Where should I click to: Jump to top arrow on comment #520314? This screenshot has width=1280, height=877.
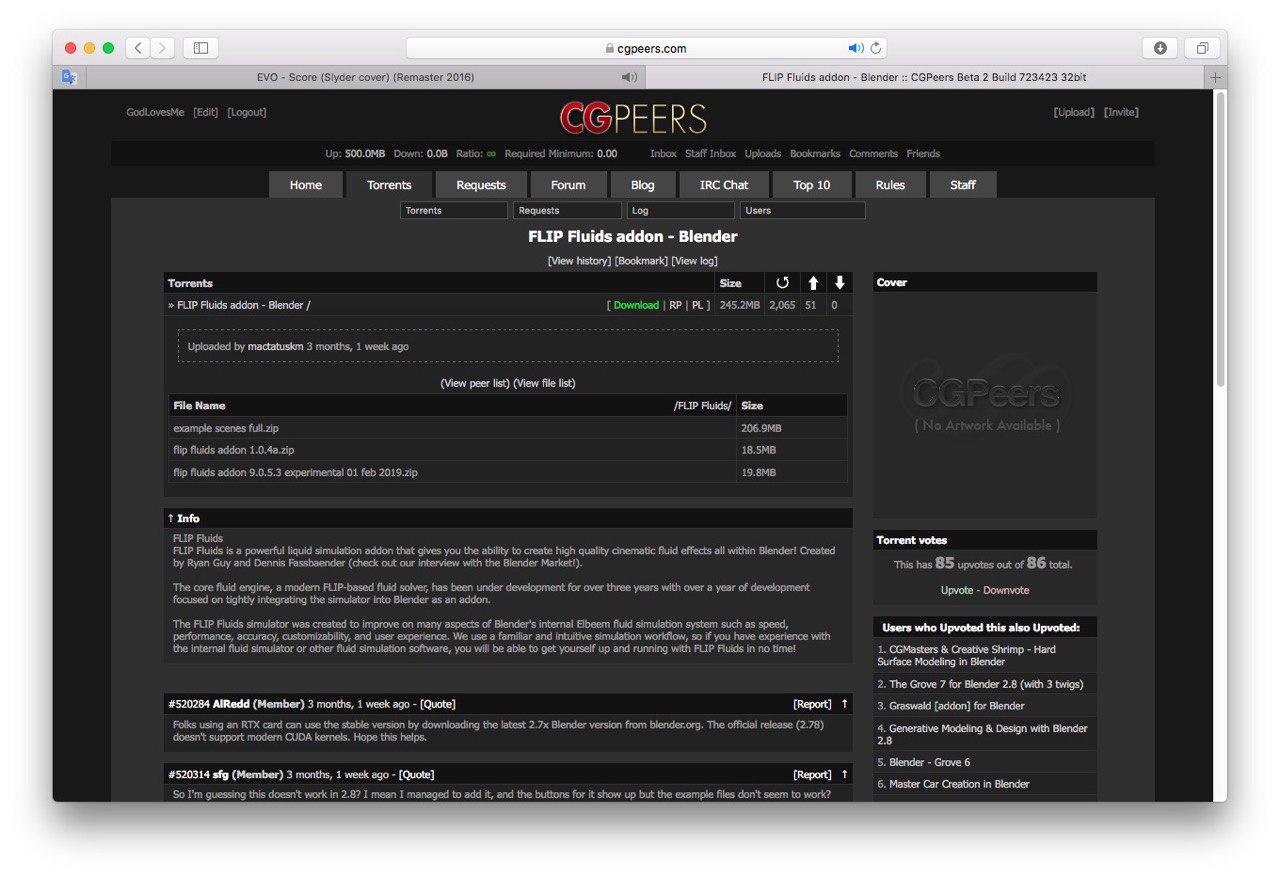[844, 774]
